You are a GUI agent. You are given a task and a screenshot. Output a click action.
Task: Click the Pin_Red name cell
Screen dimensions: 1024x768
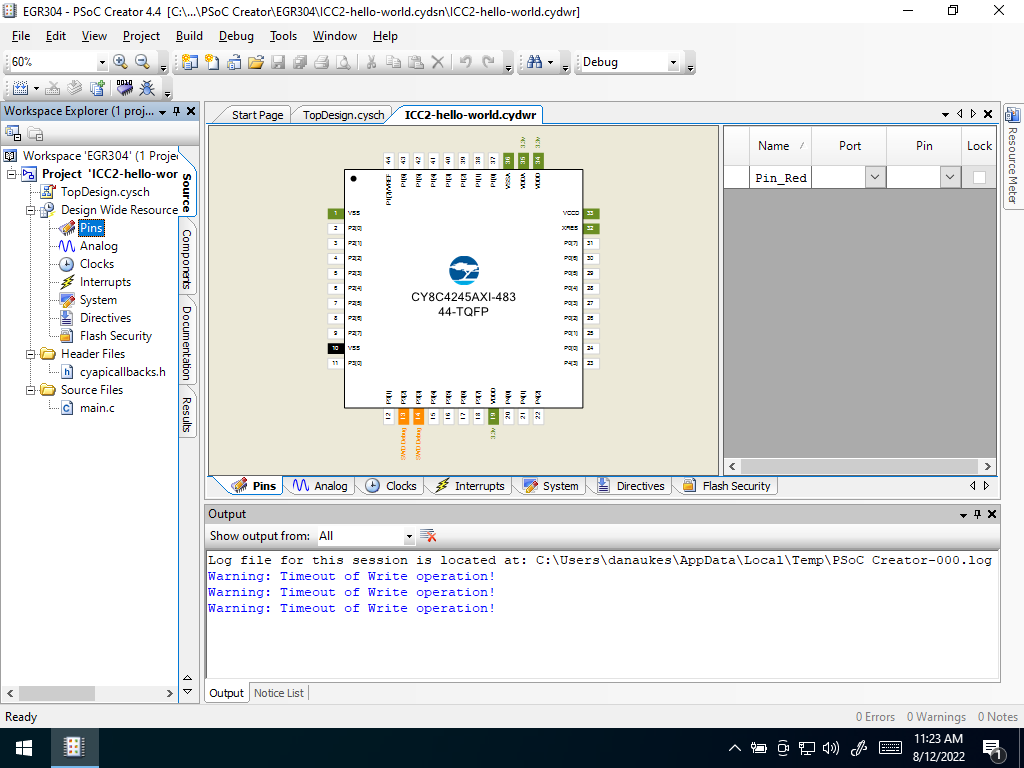pos(781,178)
